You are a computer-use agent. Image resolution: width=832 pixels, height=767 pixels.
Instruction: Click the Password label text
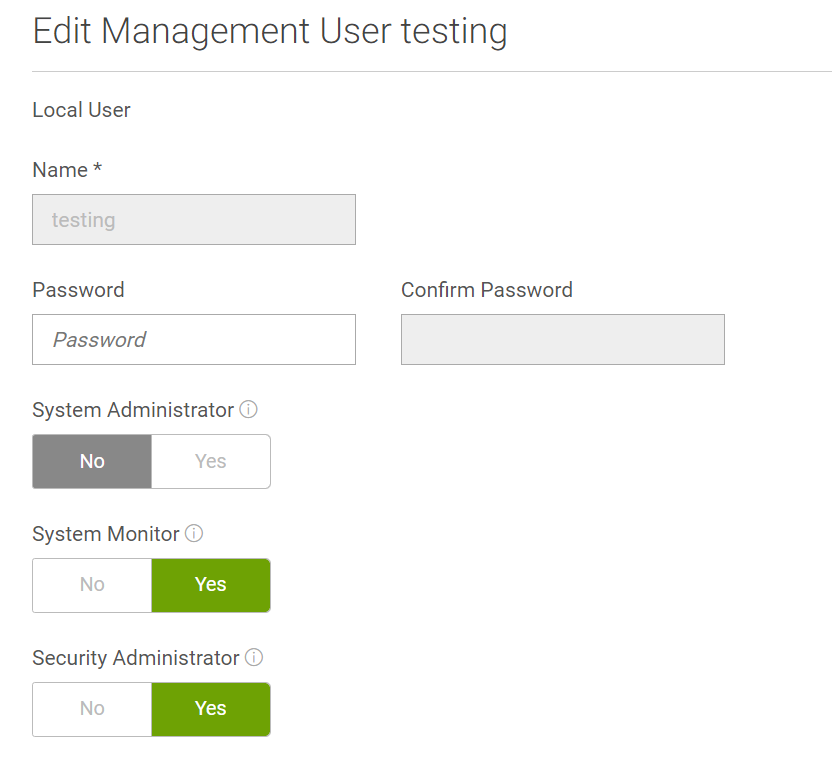(x=78, y=290)
